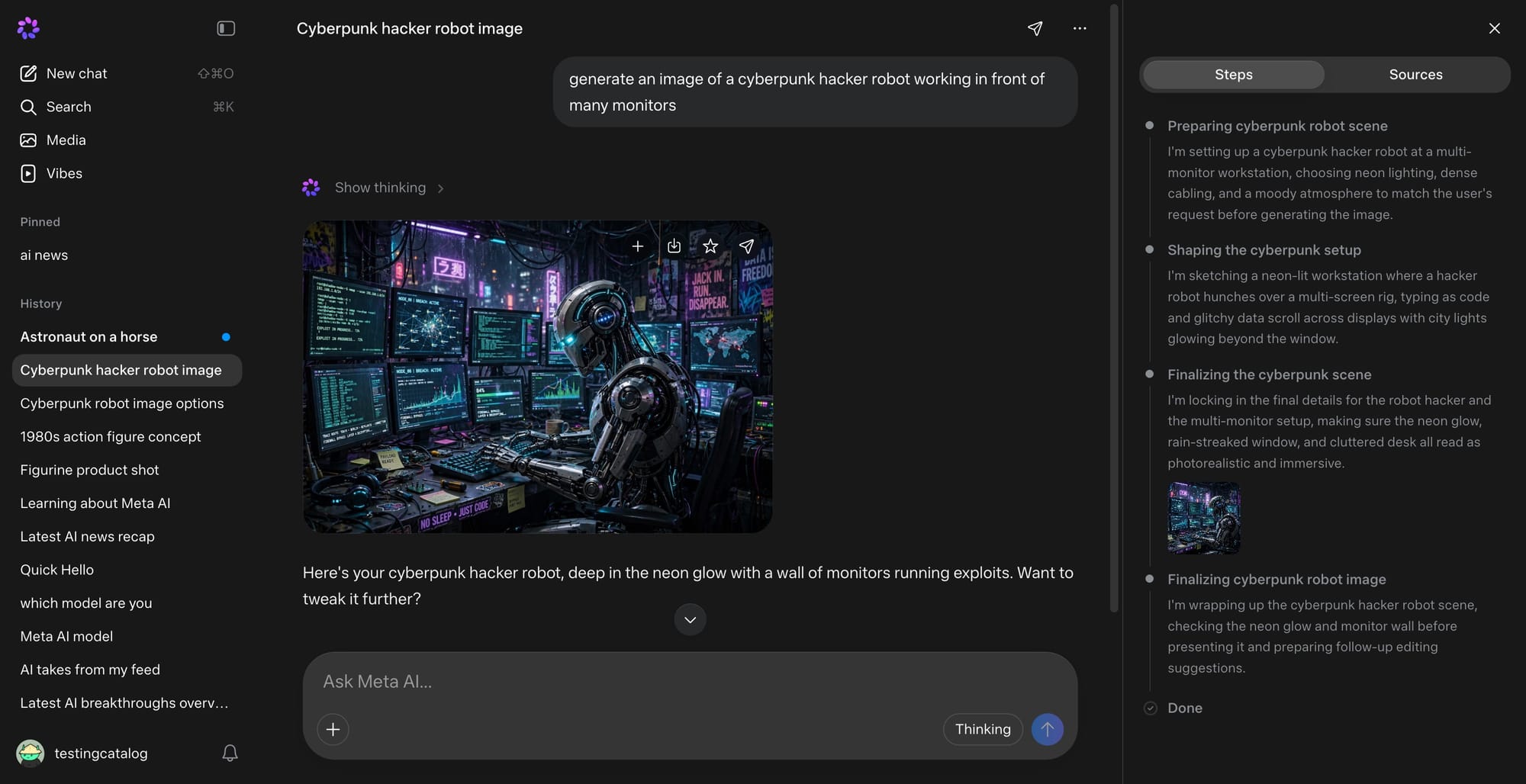
Task: Click the send arrow button
Action: 1047,729
